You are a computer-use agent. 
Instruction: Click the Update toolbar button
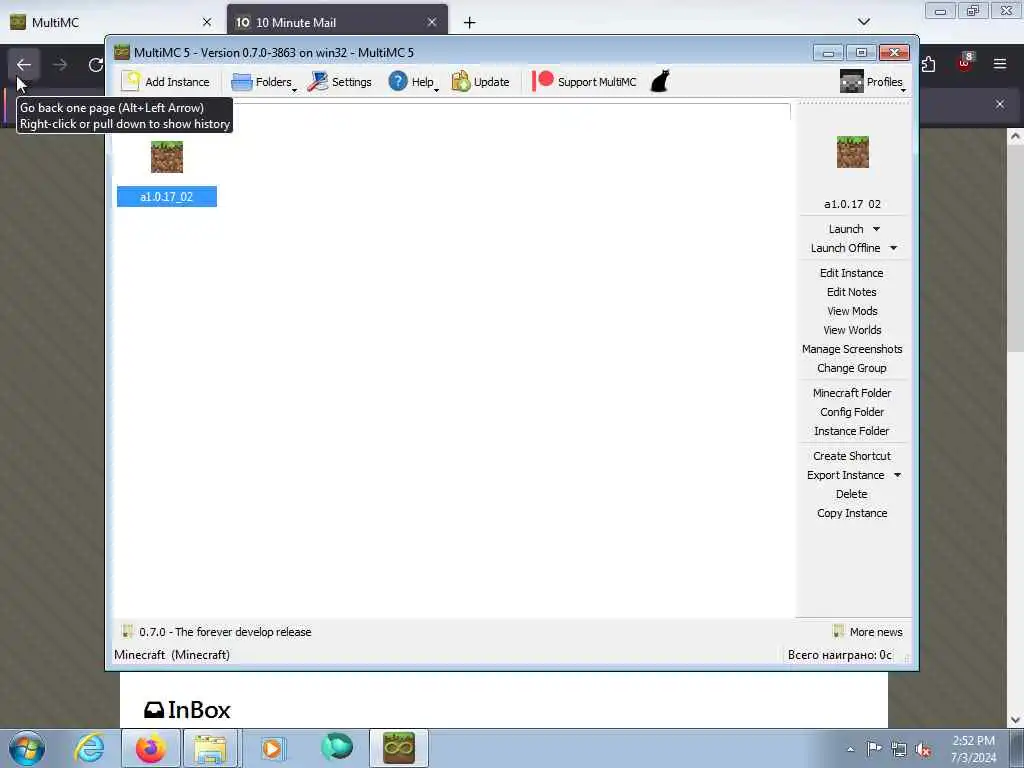(481, 82)
